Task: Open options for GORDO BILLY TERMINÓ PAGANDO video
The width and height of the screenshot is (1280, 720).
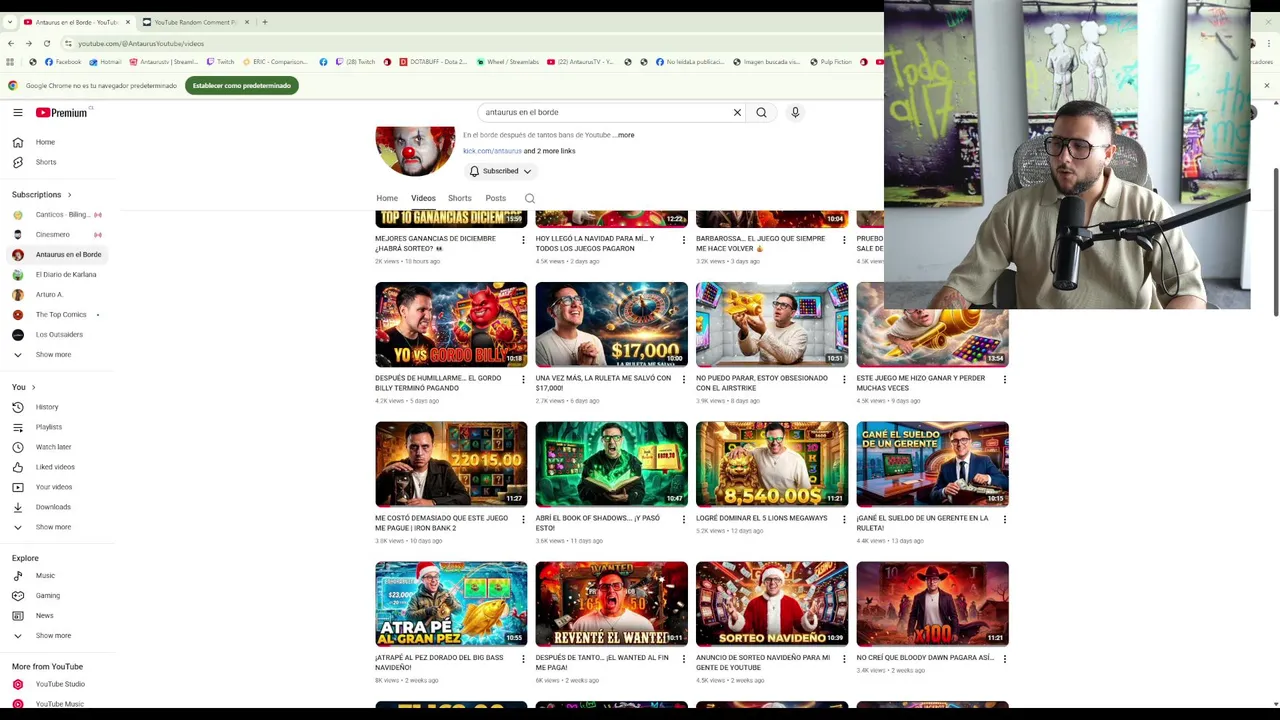Action: pos(523,379)
